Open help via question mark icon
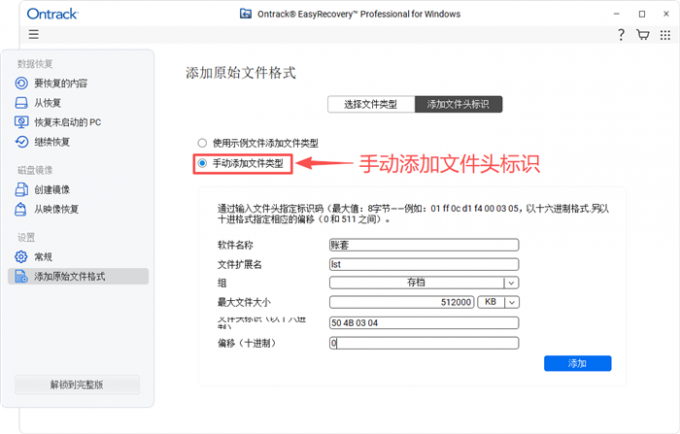This screenshot has height=434, width=680. point(621,35)
